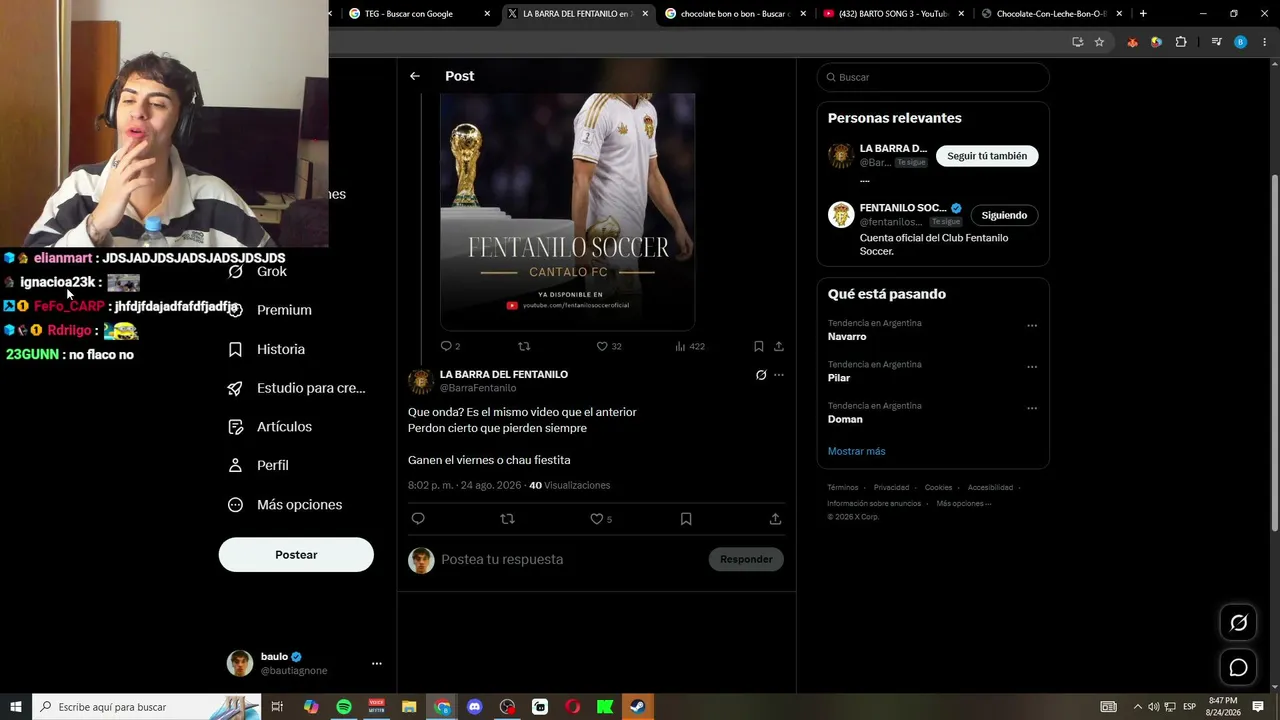The height and width of the screenshot is (720, 1280).
Task: Like the image post with 32 likes
Action: click(609, 346)
